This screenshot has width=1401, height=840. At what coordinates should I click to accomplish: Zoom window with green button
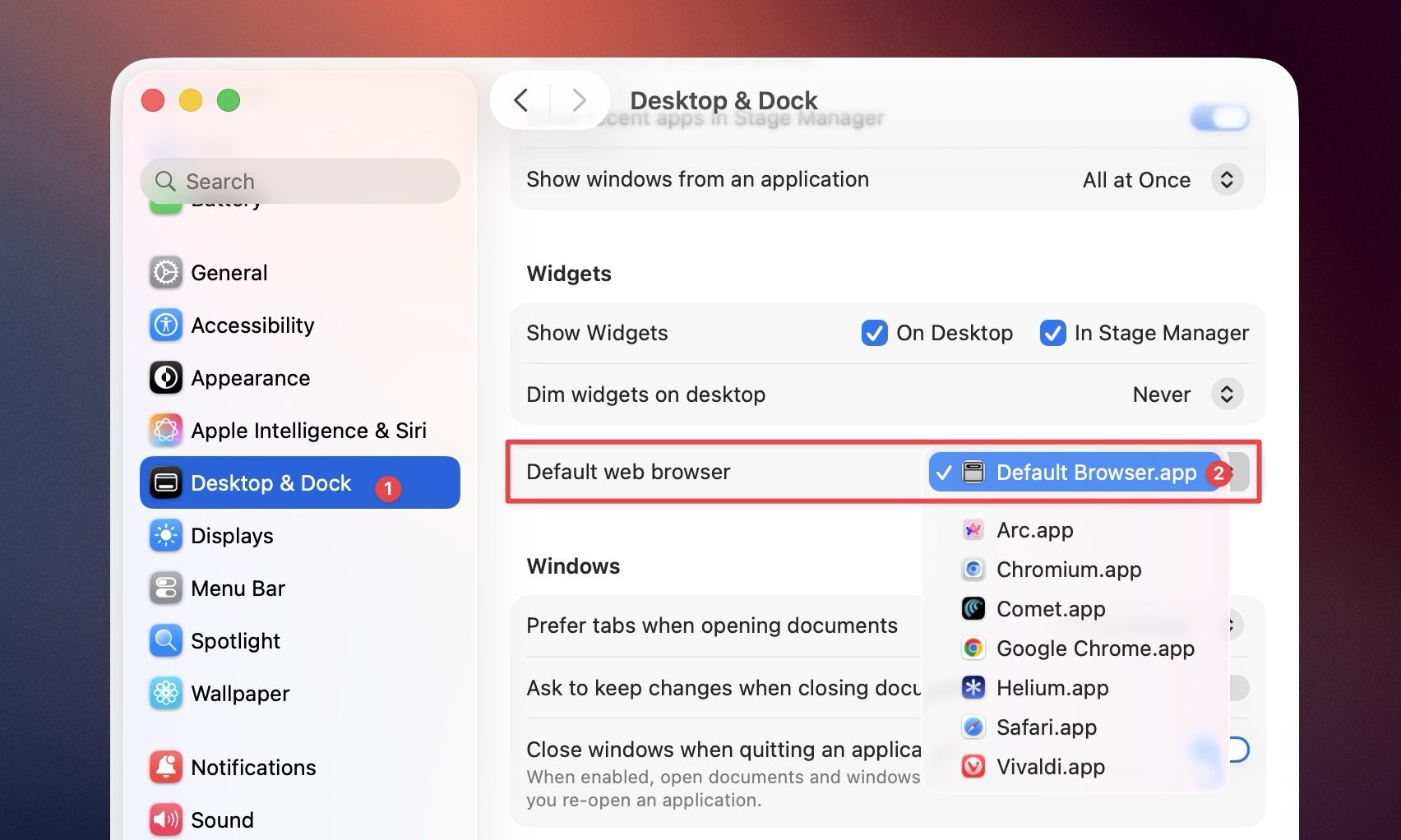click(x=229, y=100)
